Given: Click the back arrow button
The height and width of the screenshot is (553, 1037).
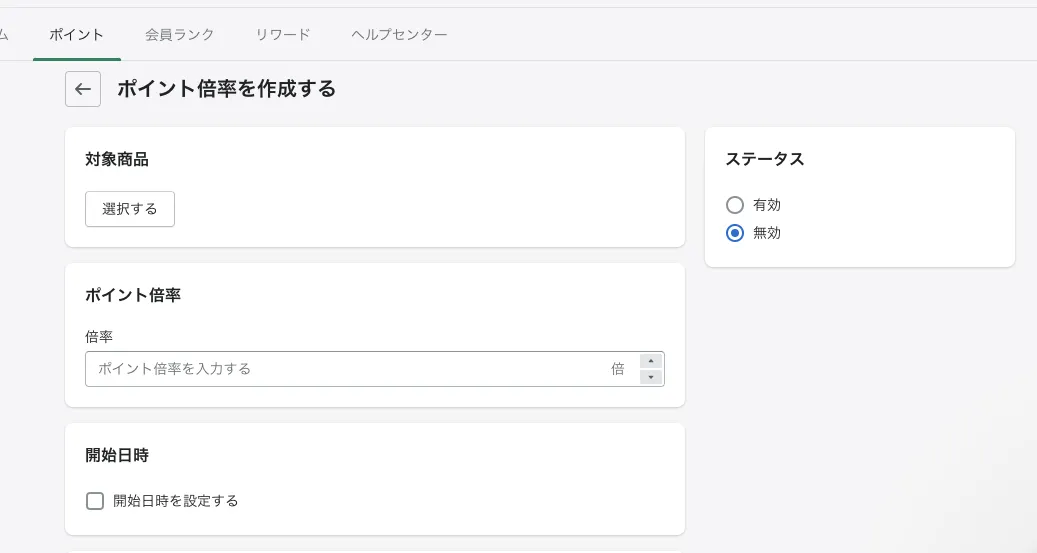Looking at the screenshot, I should pos(83,89).
